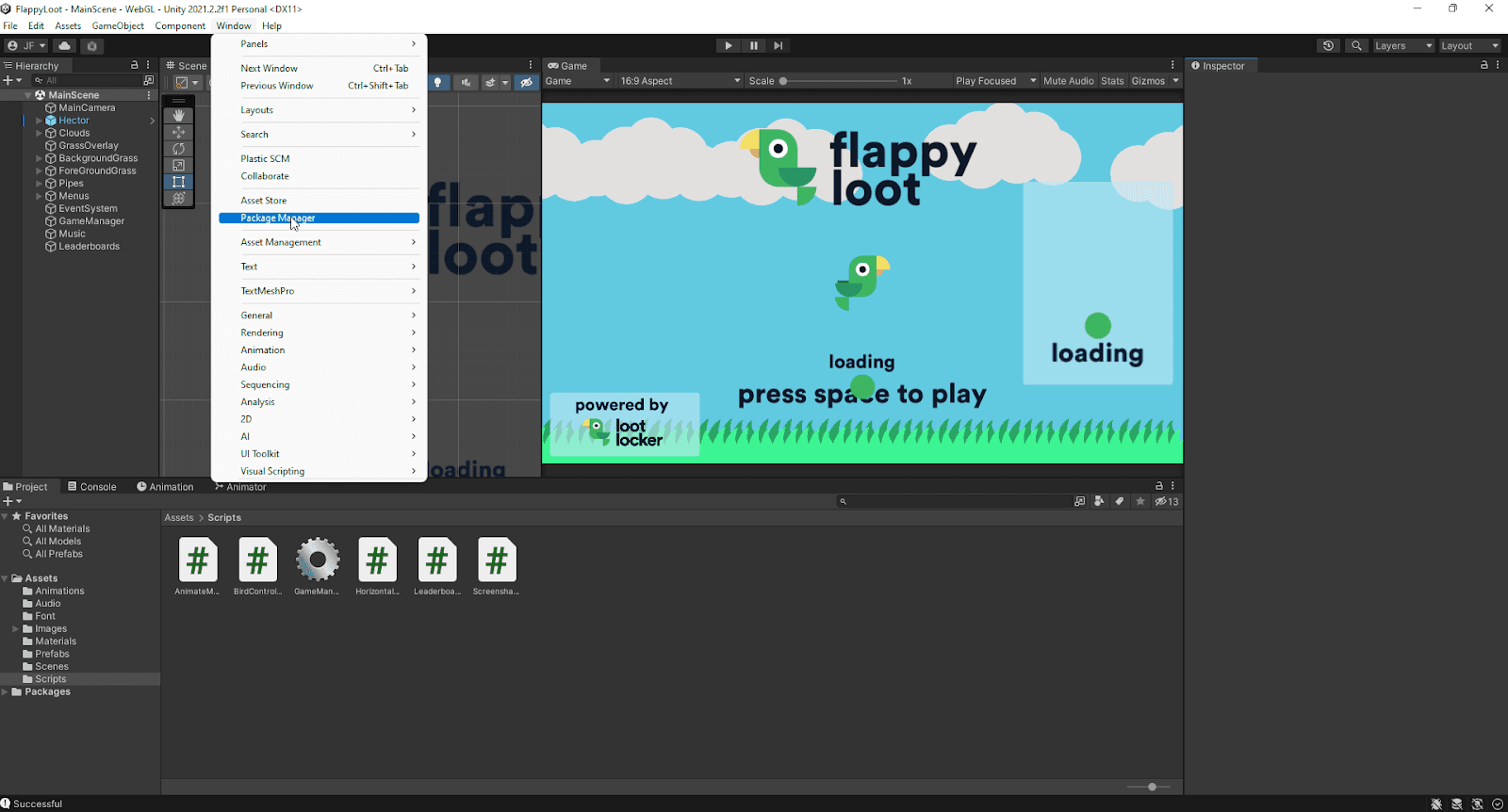Select BirdControl script asset
This screenshot has height=812, width=1508.
click(x=257, y=565)
